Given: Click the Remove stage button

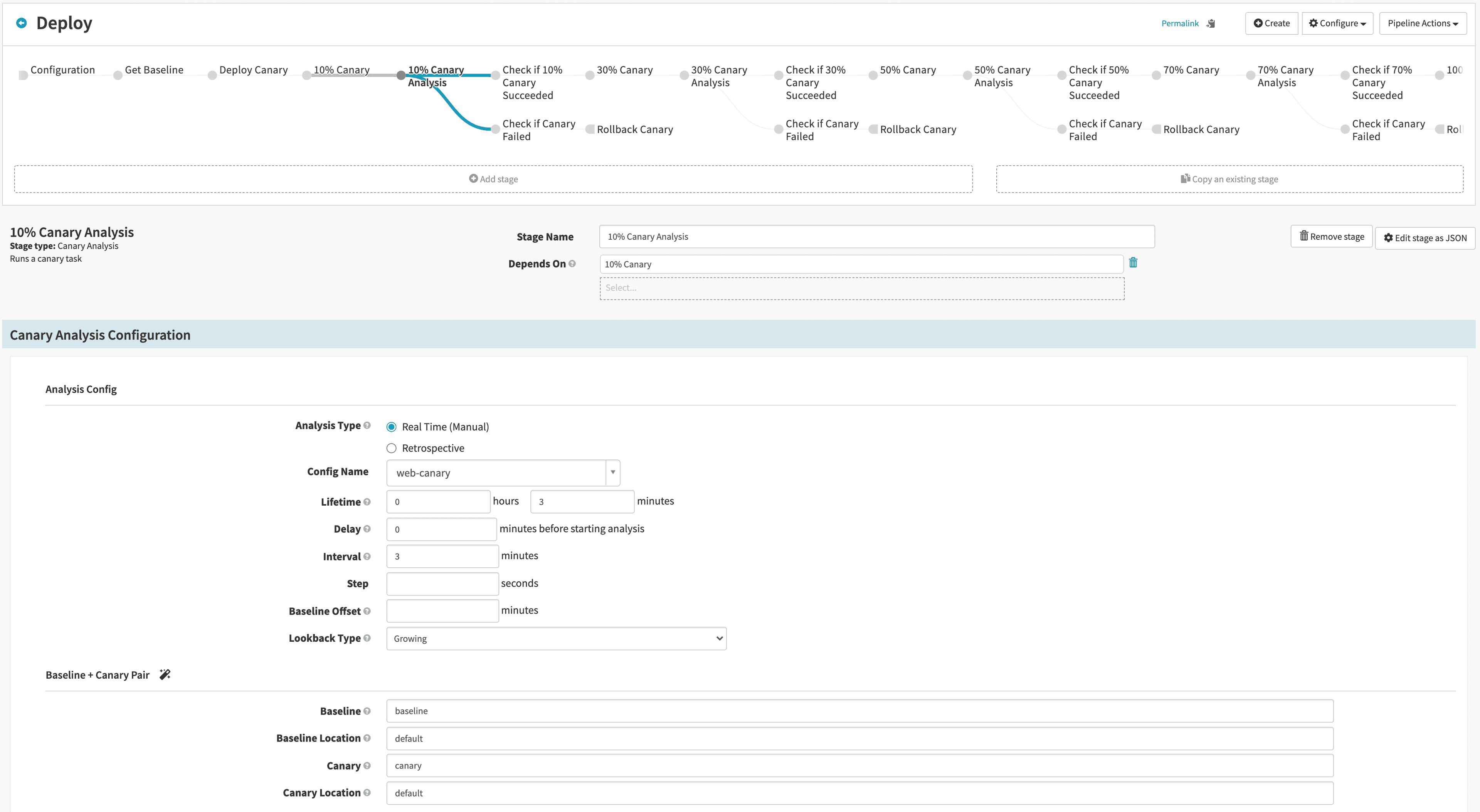Looking at the screenshot, I should (x=1331, y=237).
